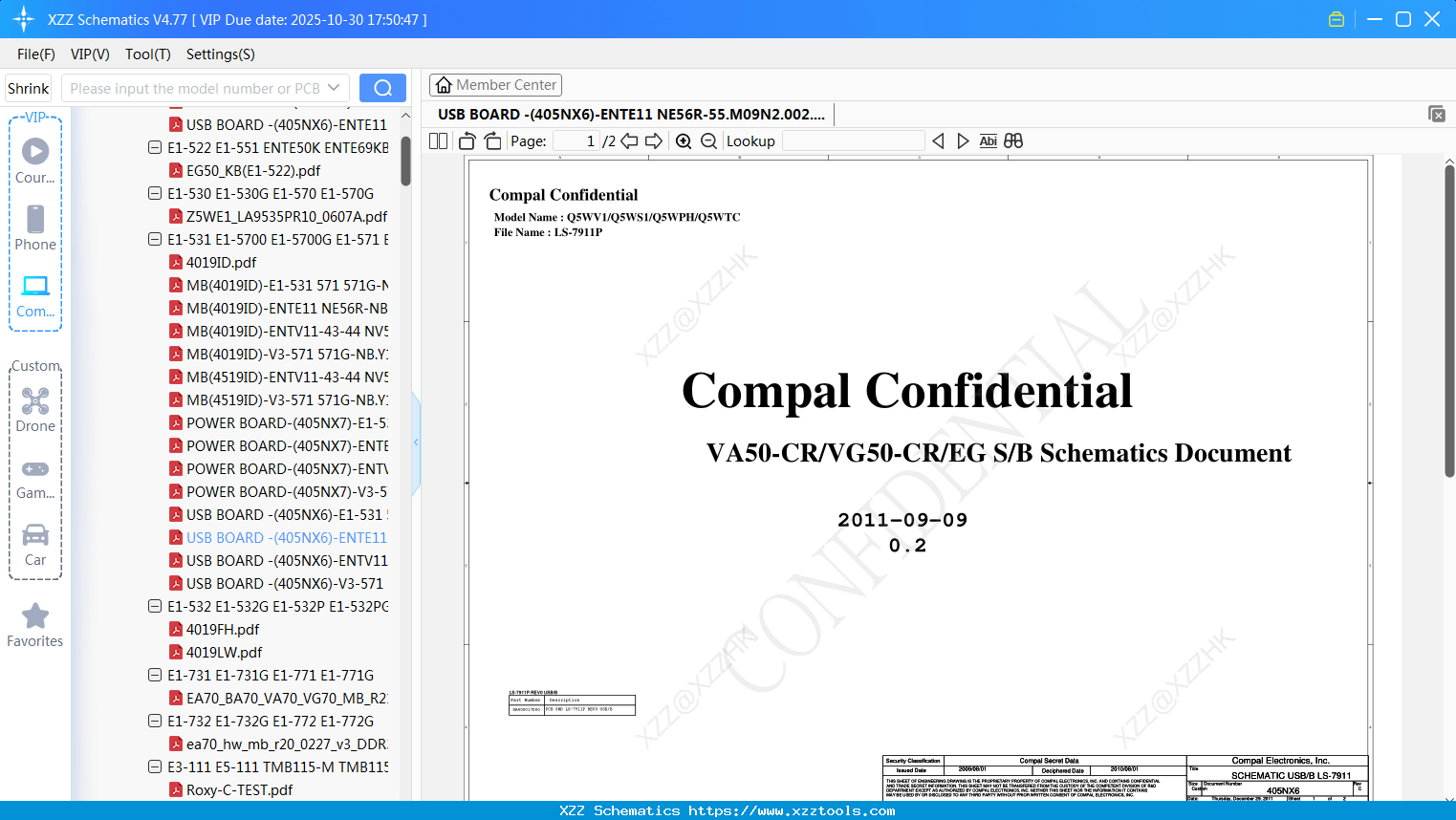The image size is (1456, 820).
Task: Open the Member Center button
Action: click(495, 85)
